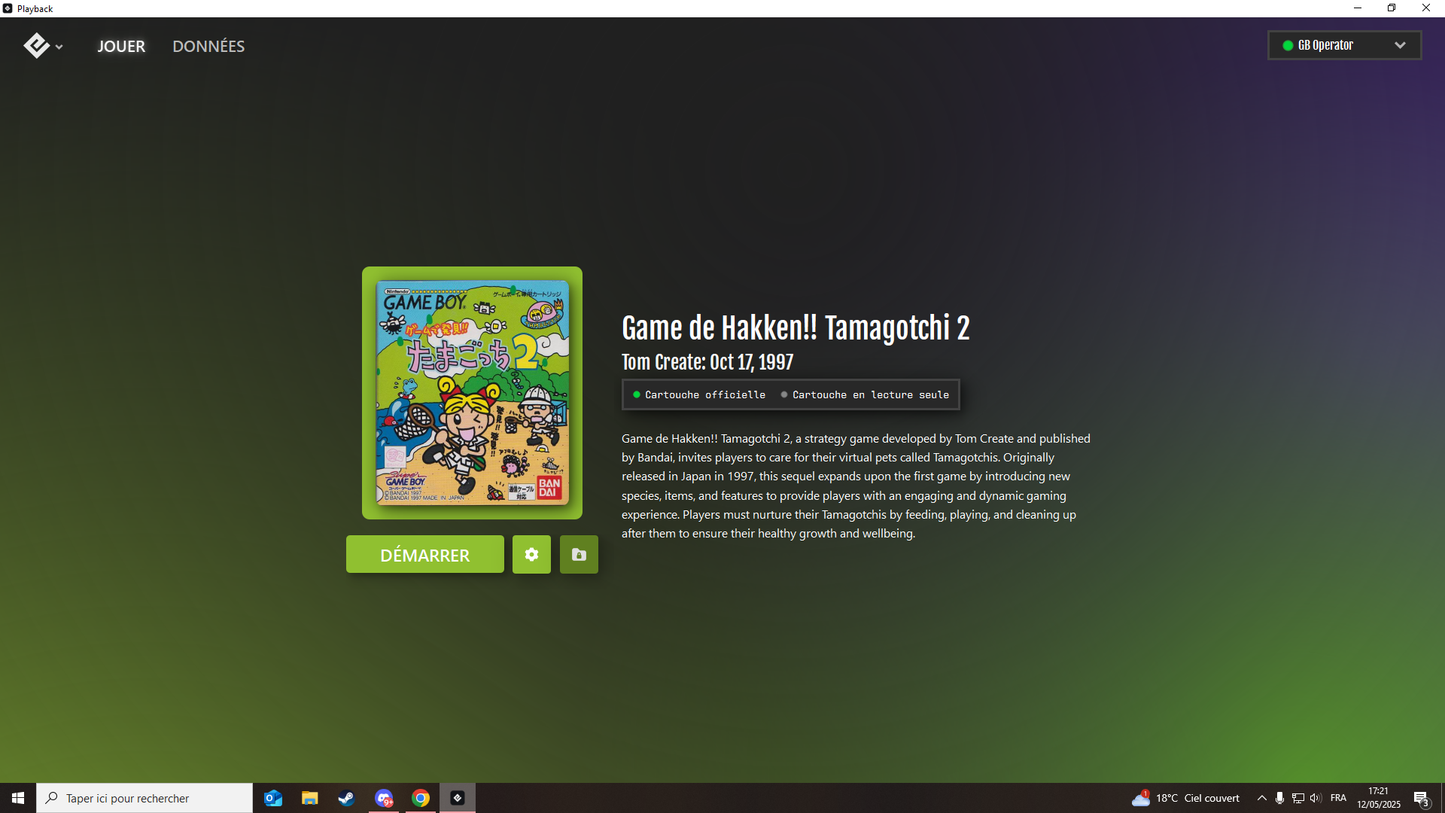Expand the chevron beside the Epilogue logo
The image size is (1445, 813).
pyautogui.click(x=59, y=47)
